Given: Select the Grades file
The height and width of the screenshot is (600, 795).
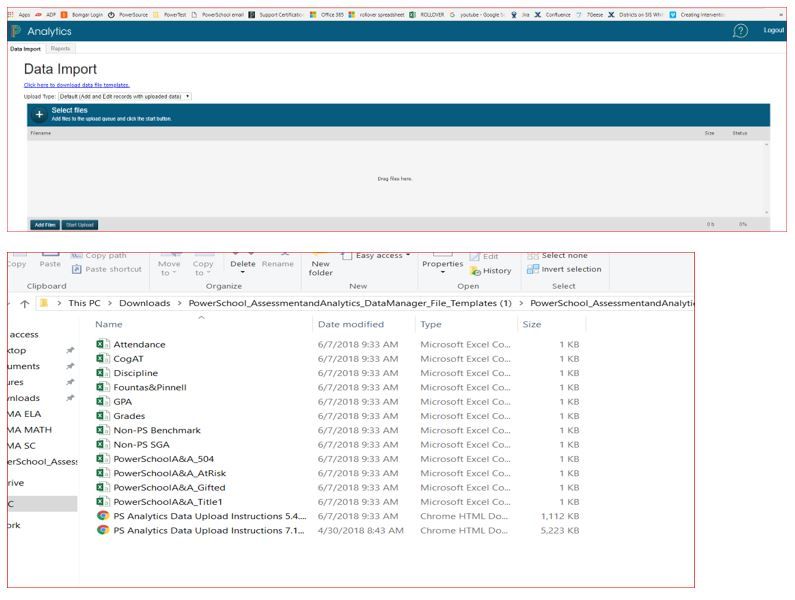Looking at the screenshot, I should 129,416.
